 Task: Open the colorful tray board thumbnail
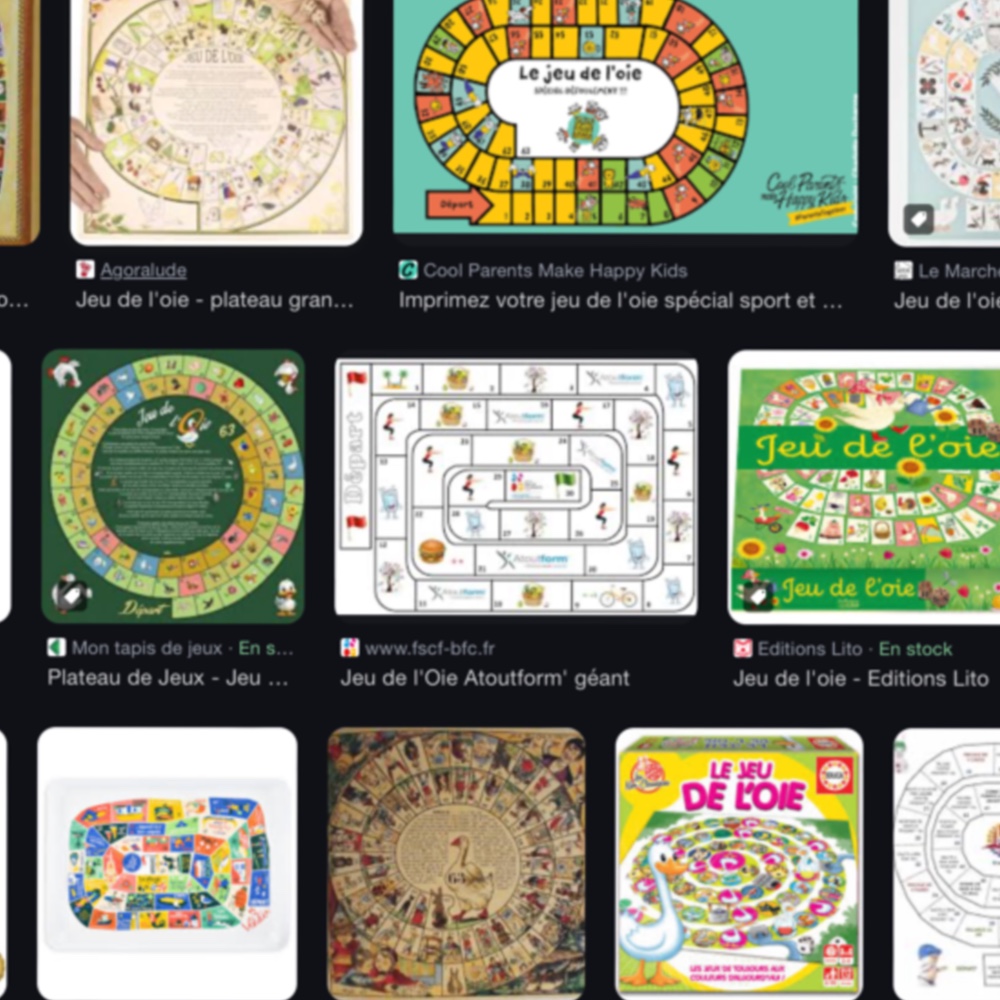point(167,864)
